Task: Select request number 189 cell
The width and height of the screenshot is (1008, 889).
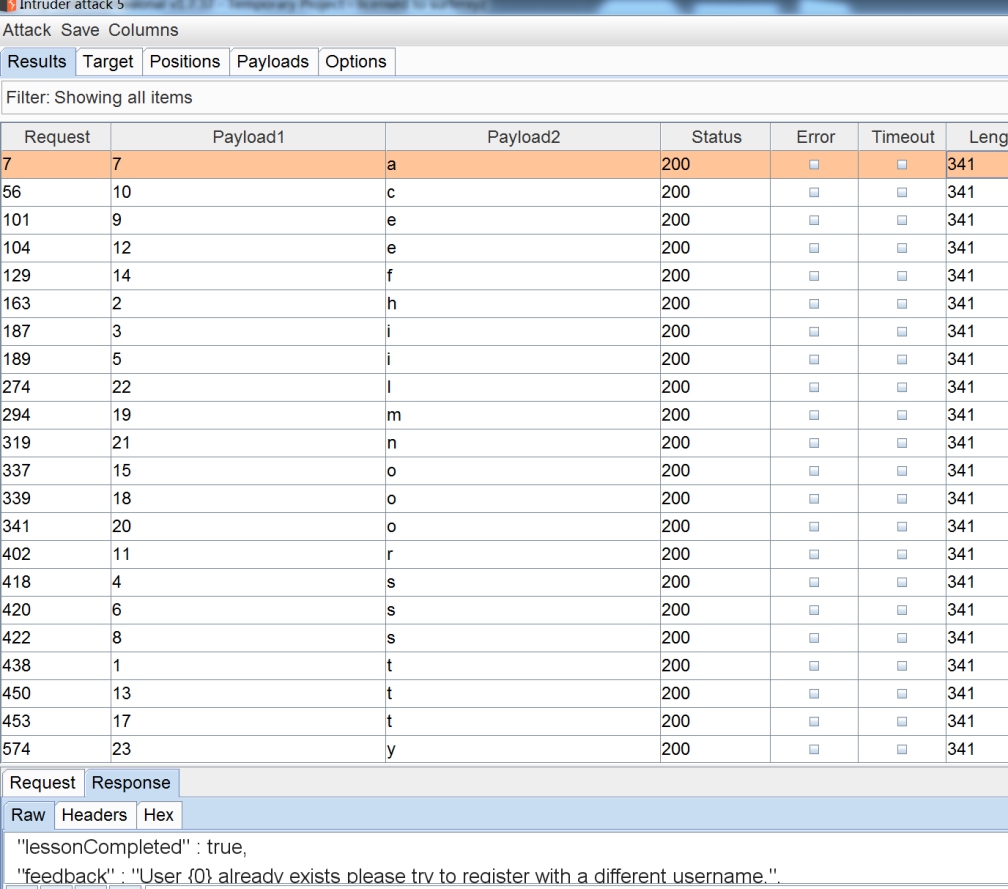Action: point(56,359)
